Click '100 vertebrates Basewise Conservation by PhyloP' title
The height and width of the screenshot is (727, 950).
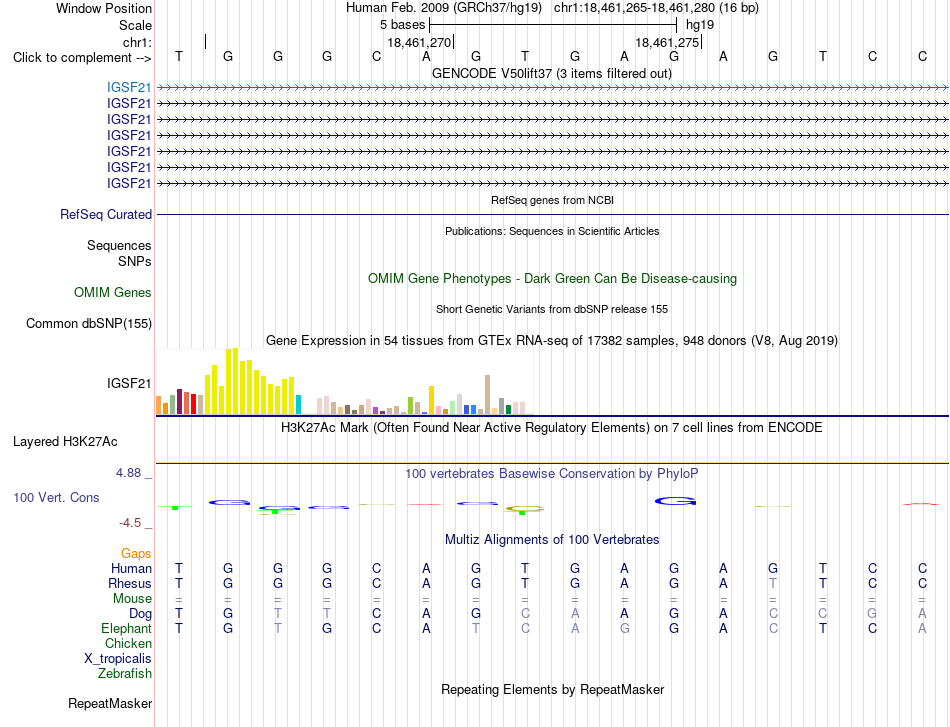(x=552, y=474)
